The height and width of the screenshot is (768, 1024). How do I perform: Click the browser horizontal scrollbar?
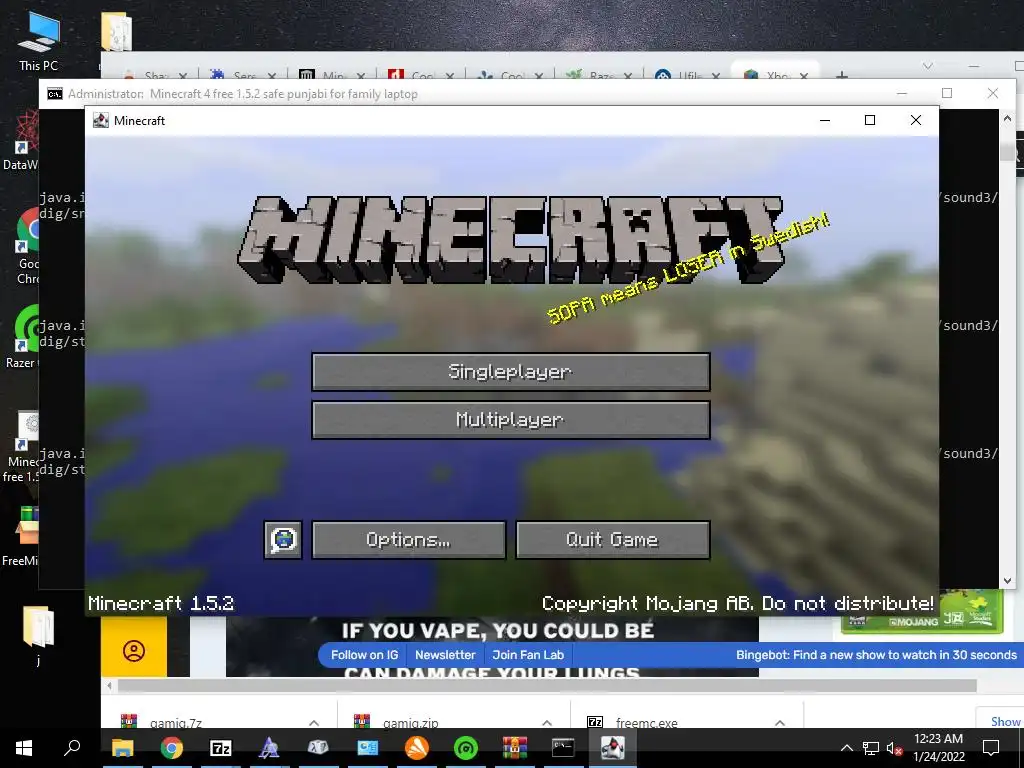[547, 686]
